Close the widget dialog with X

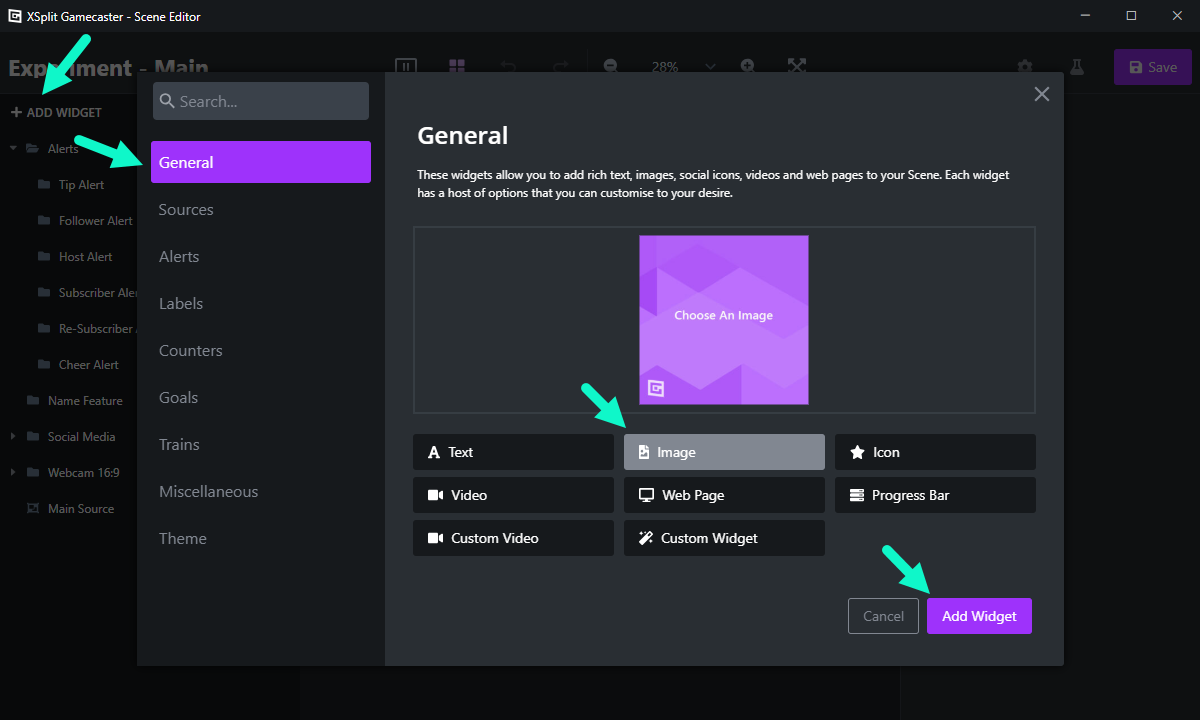tap(1041, 94)
